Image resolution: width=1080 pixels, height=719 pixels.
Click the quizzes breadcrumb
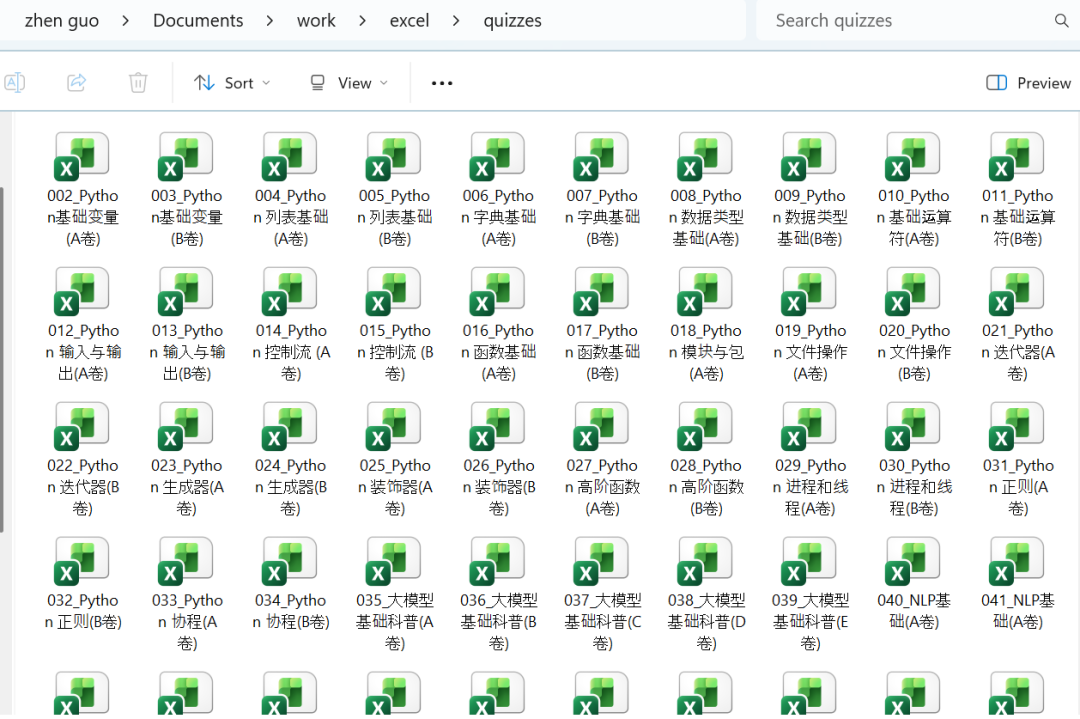[512, 21]
